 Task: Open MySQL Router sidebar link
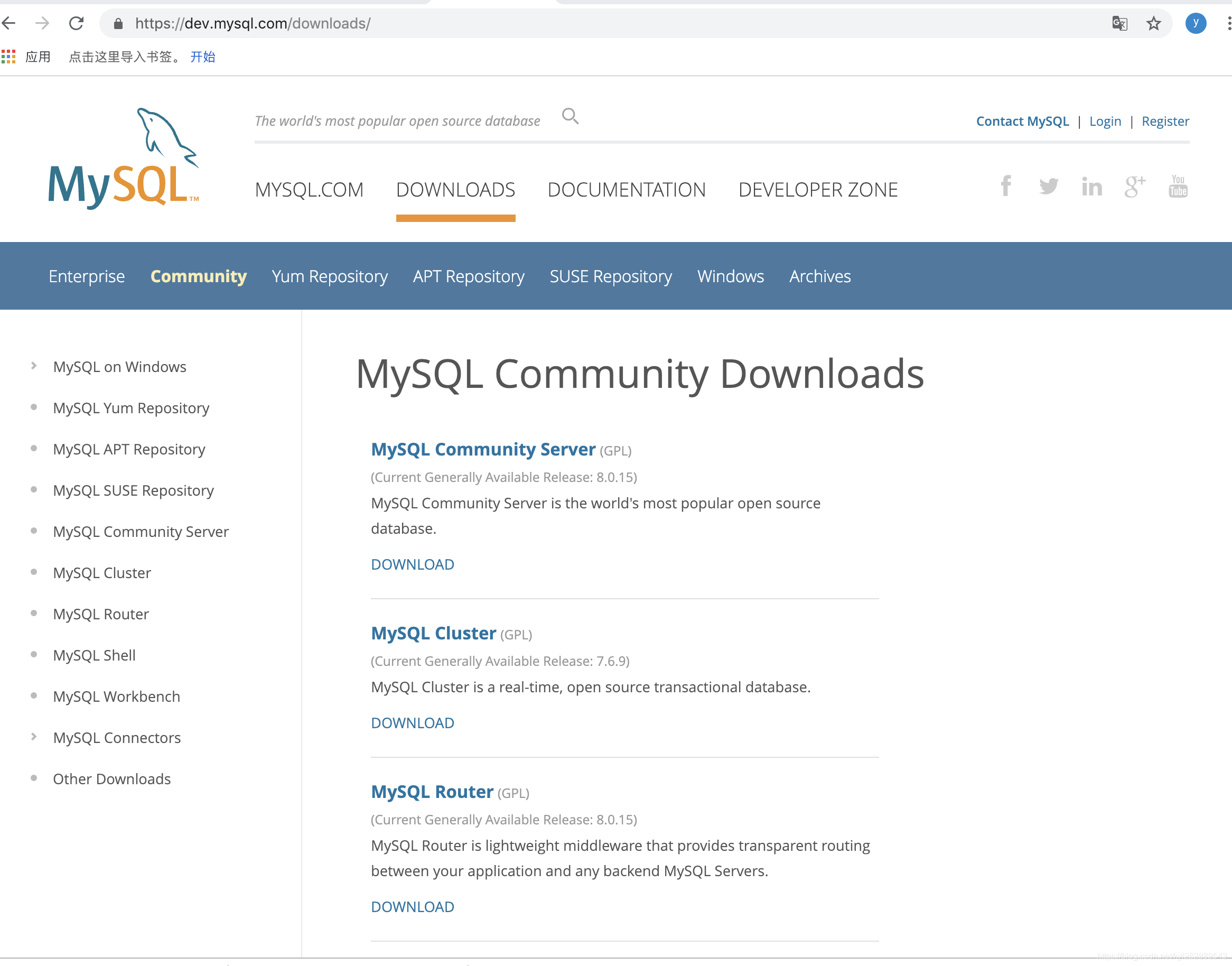pos(100,614)
